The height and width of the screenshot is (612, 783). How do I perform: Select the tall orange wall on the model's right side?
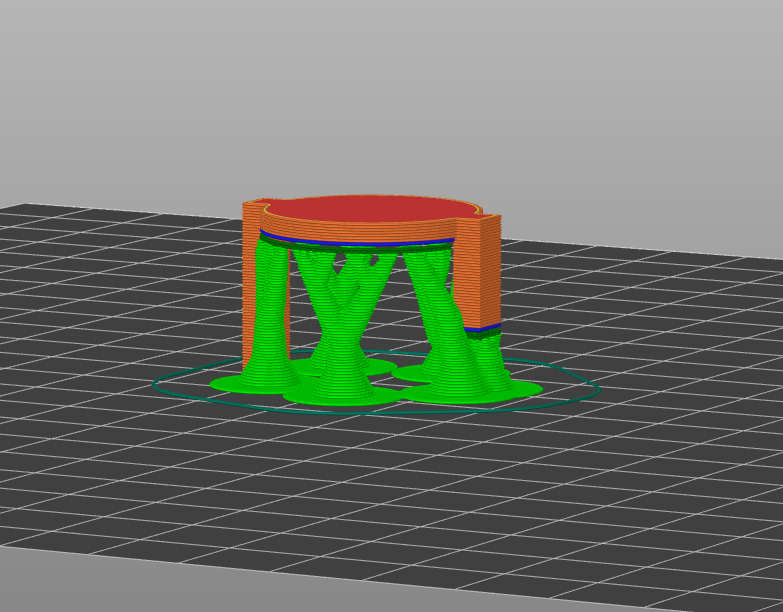[478, 272]
